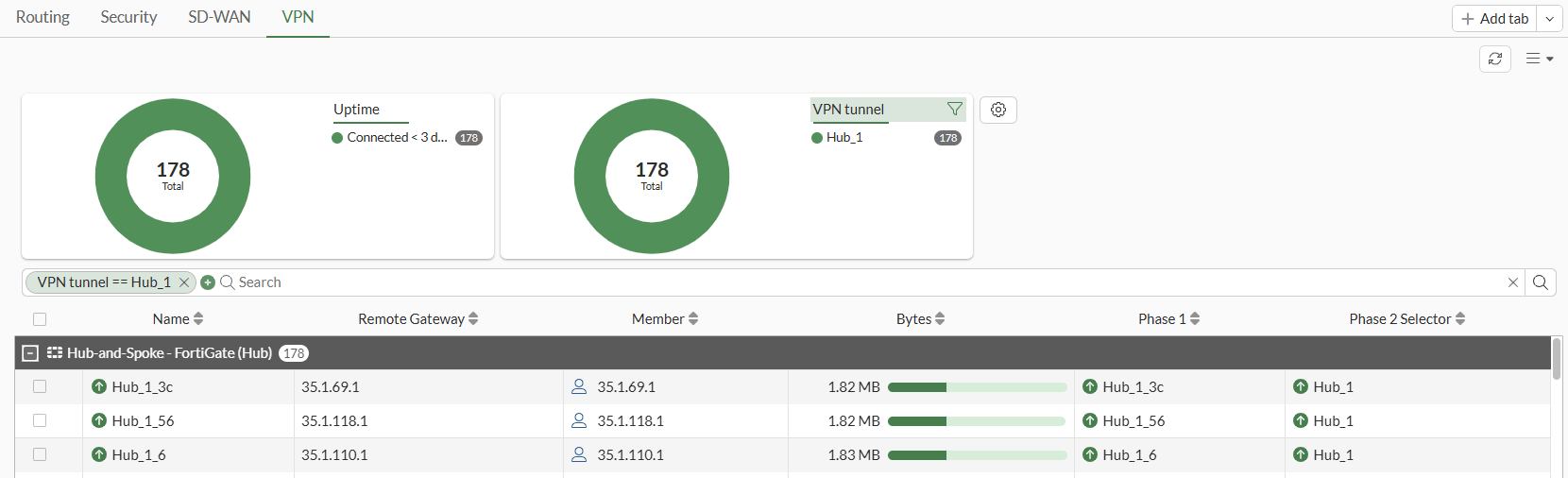The image size is (1568, 478).
Task: Tick the checkbox for Hub_1_3c row
Action: click(40, 386)
